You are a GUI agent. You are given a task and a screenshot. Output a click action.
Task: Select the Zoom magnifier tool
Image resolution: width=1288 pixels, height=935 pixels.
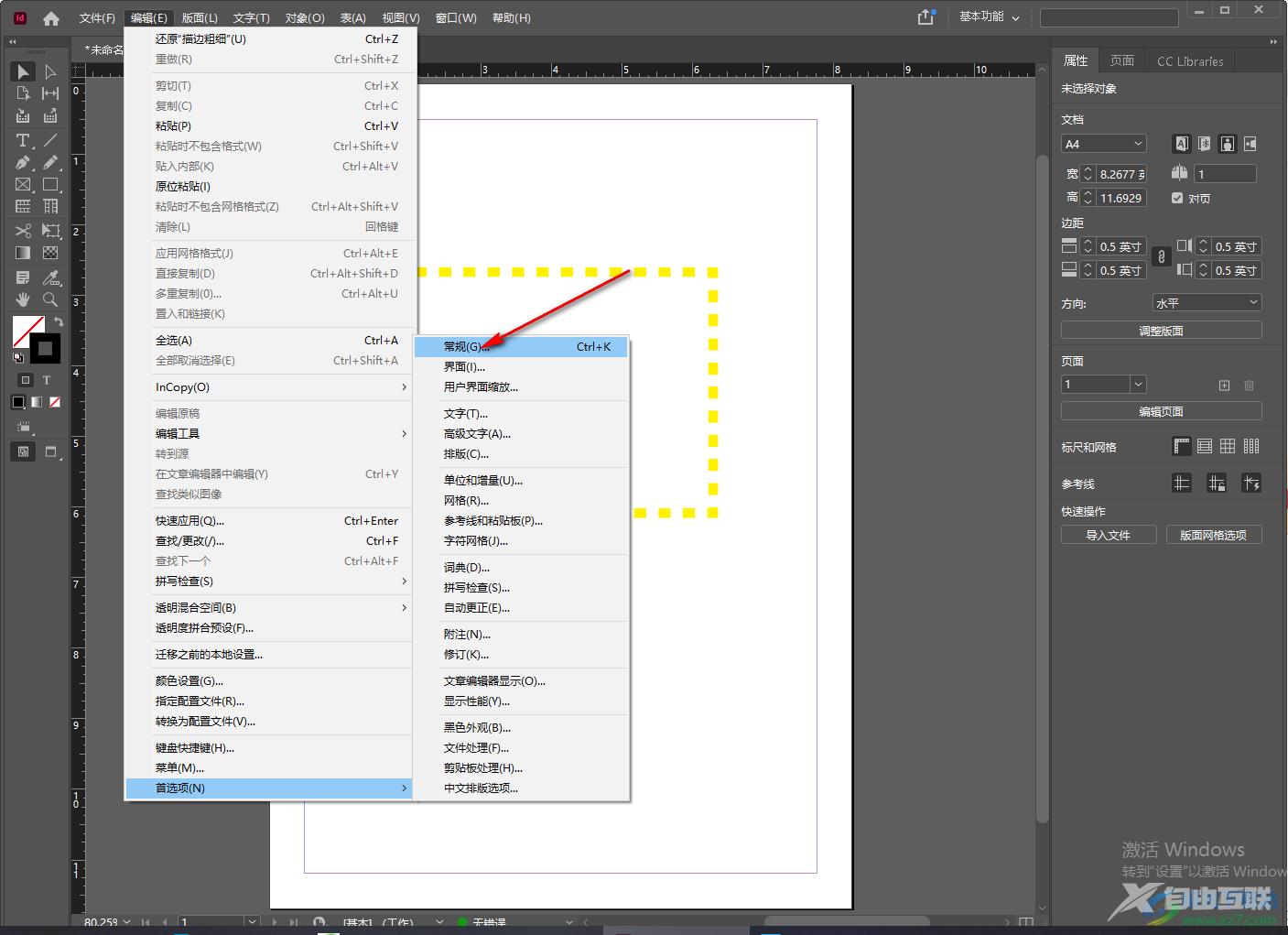coord(50,299)
